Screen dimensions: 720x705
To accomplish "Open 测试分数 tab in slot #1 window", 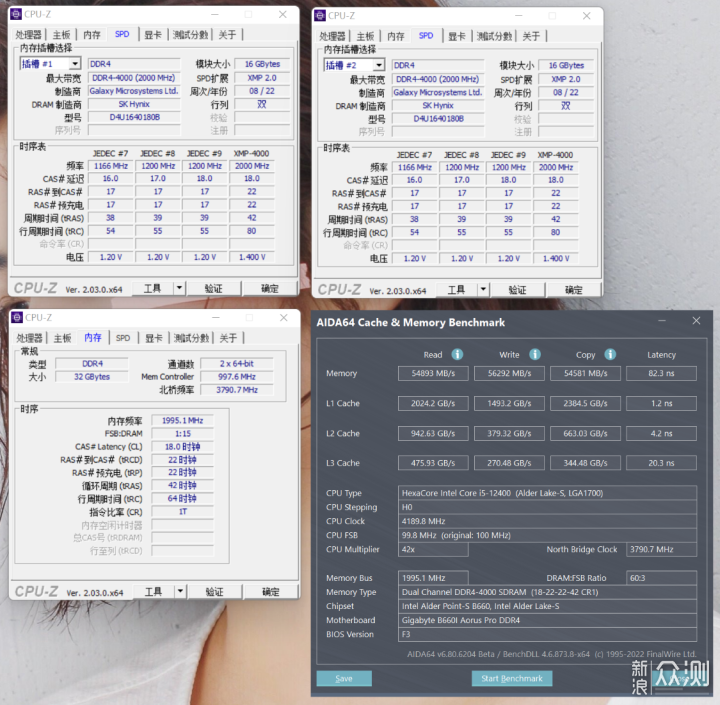I will tap(190, 34).
